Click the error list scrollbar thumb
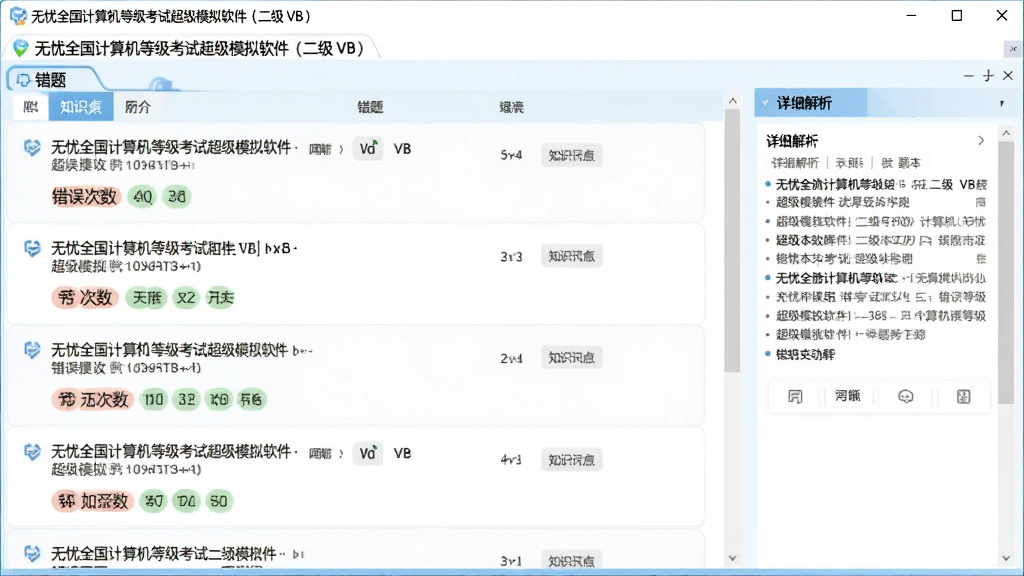Viewport: 1024px width, 576px height. [x=732, y=240]
